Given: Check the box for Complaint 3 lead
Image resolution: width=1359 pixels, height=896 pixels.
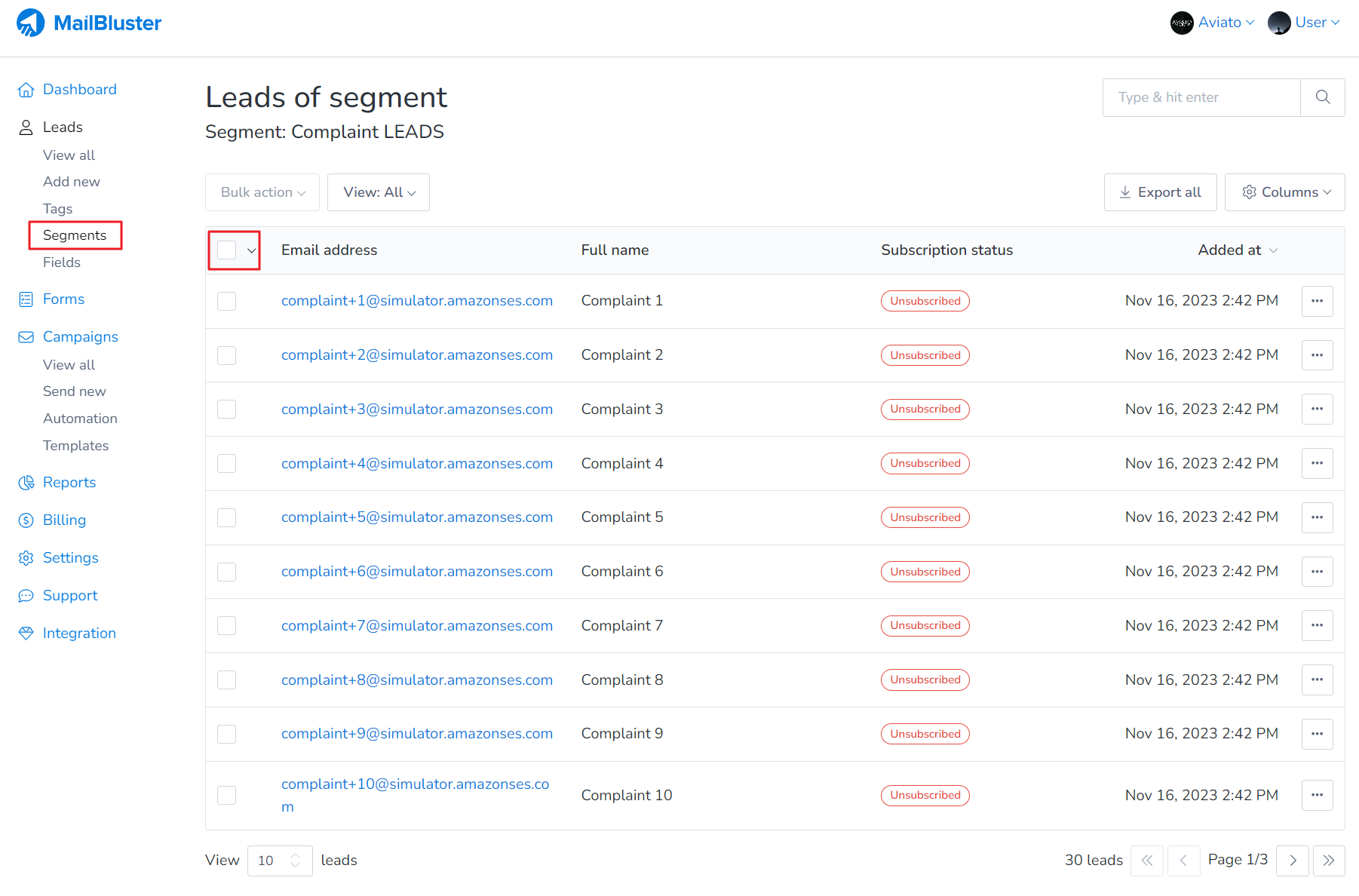Looking at the screenshot, I should coord(227,410).
